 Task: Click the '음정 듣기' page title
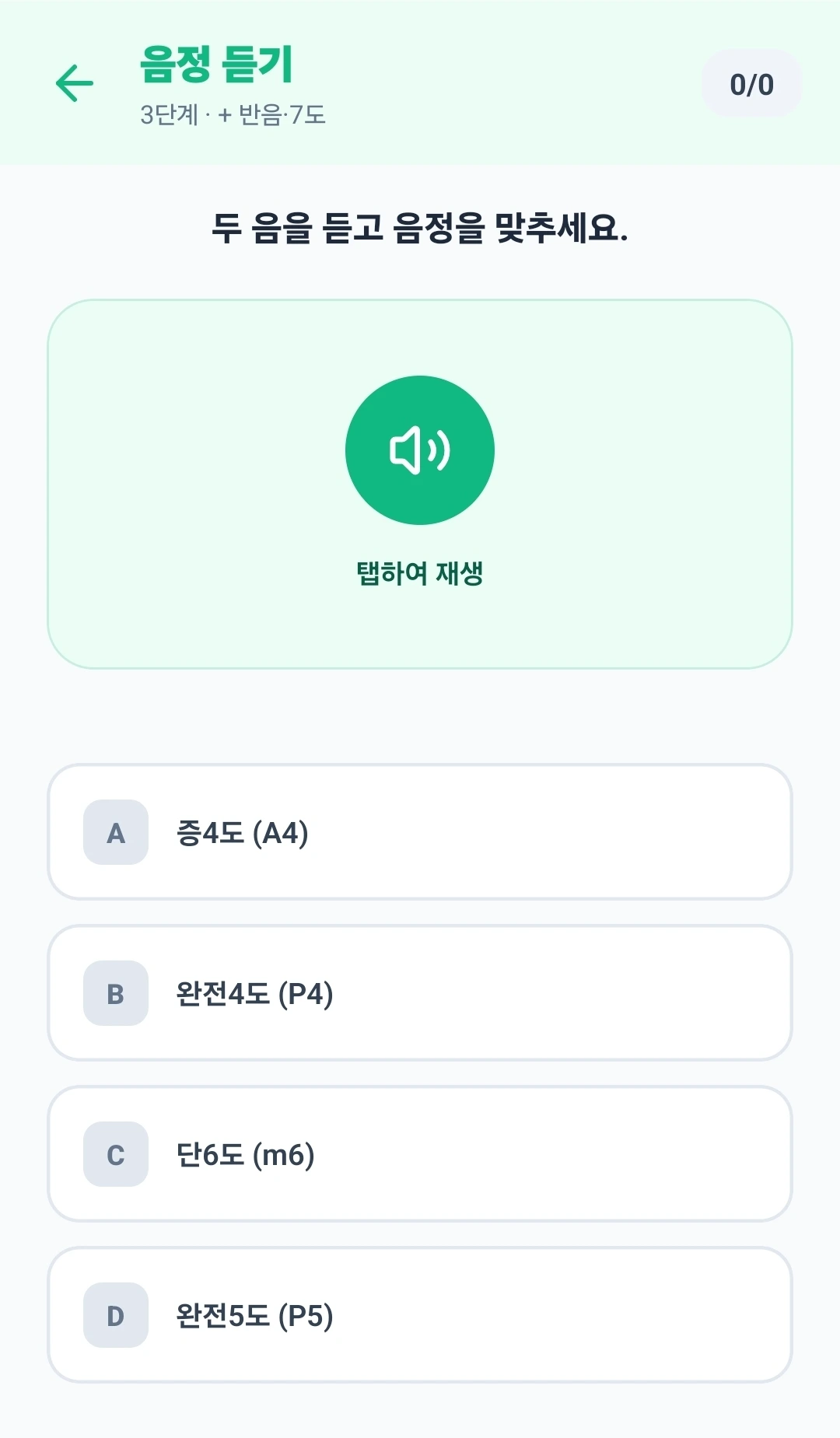pos(217,64)
